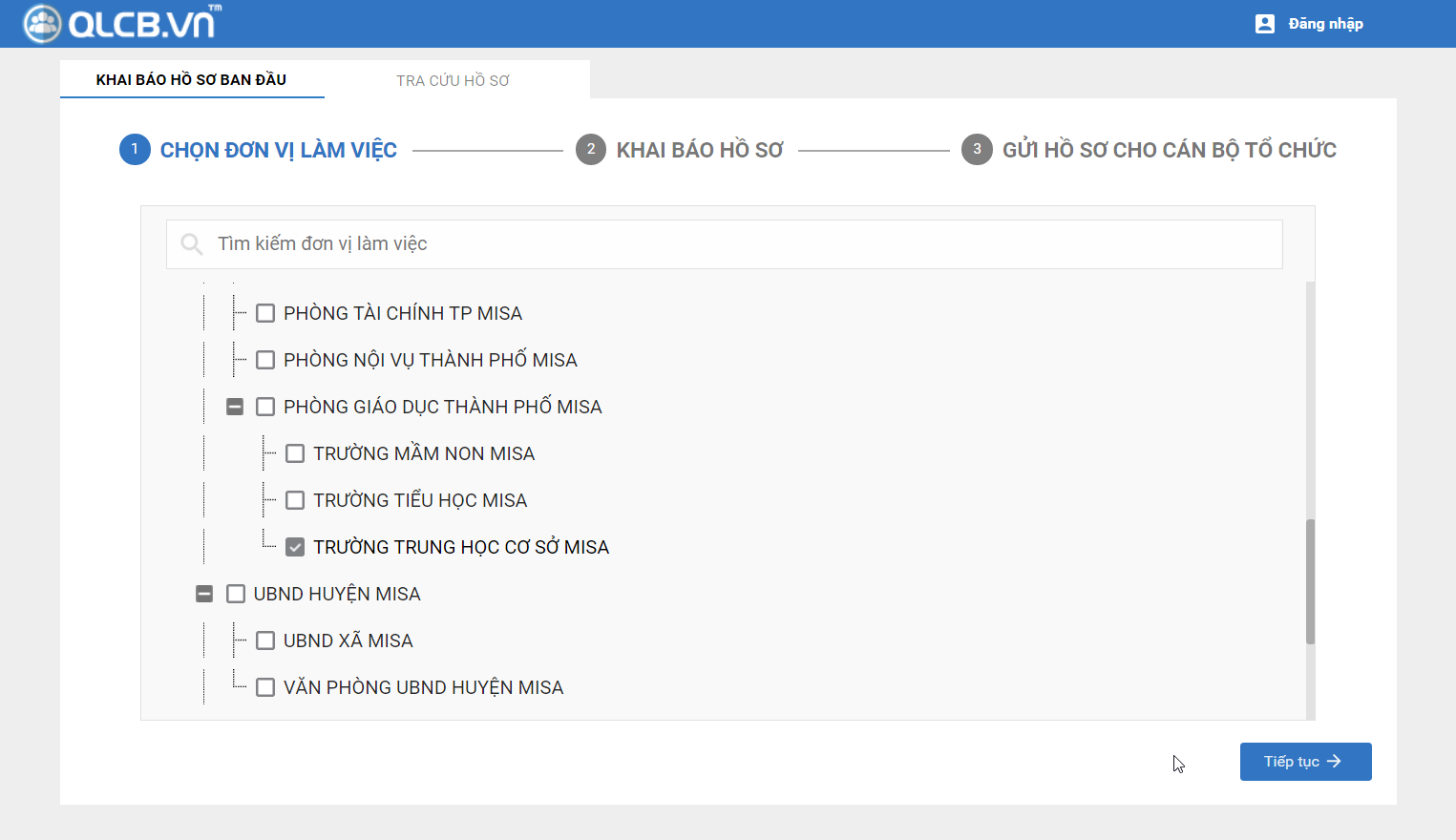Screen dimensions: 1456x840
Task: Select PHÒNG NỘI VỤ THÀNH PHỐ MISA label
Action: click(430, 360)
